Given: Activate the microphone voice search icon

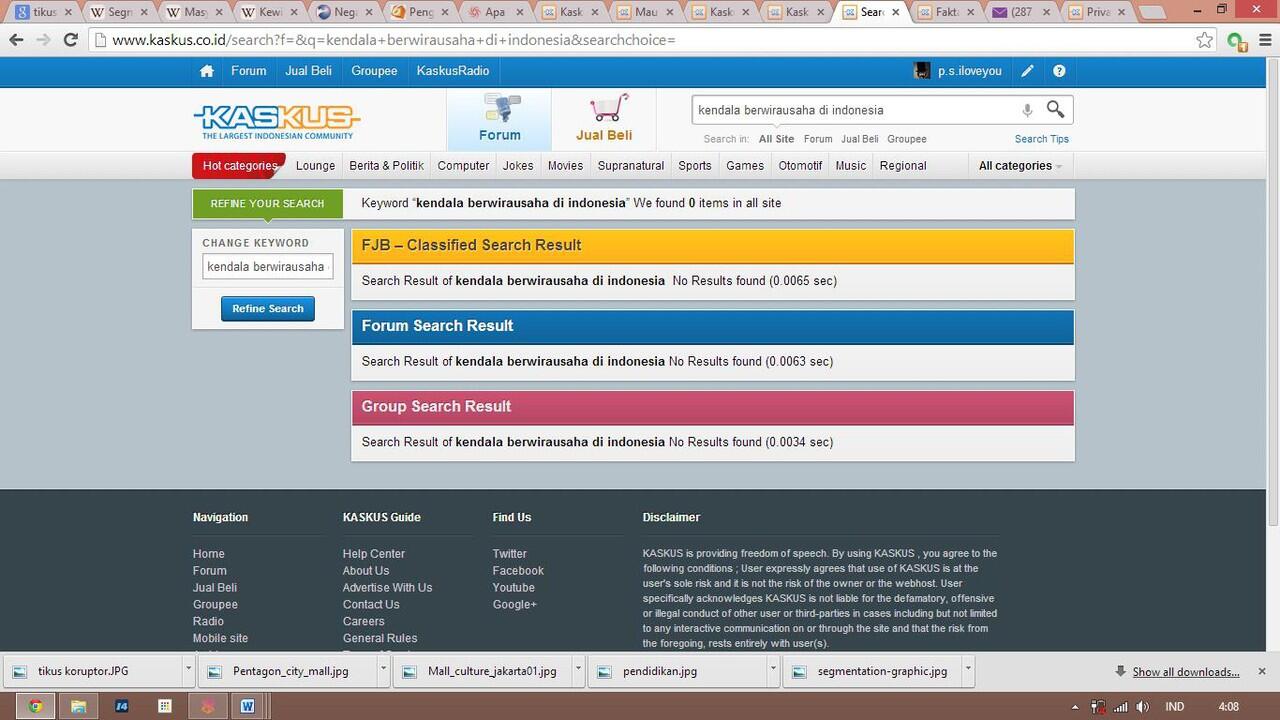Looking at the screenshot, I should click(1027, 110).
